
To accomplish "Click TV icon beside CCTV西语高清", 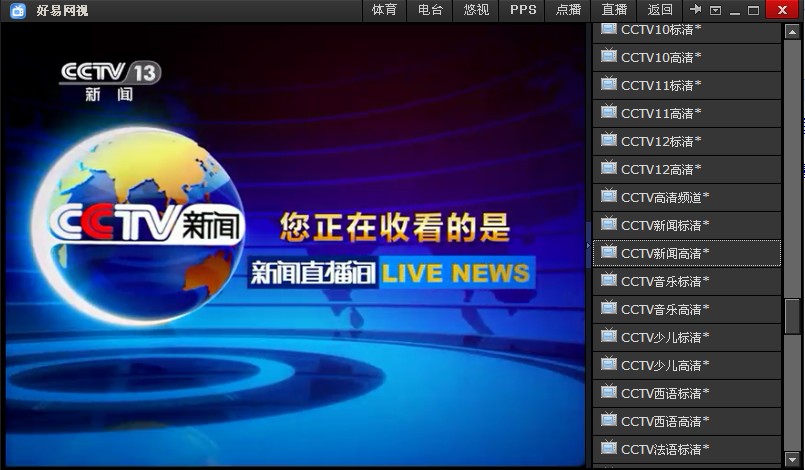I will (608, 419).
